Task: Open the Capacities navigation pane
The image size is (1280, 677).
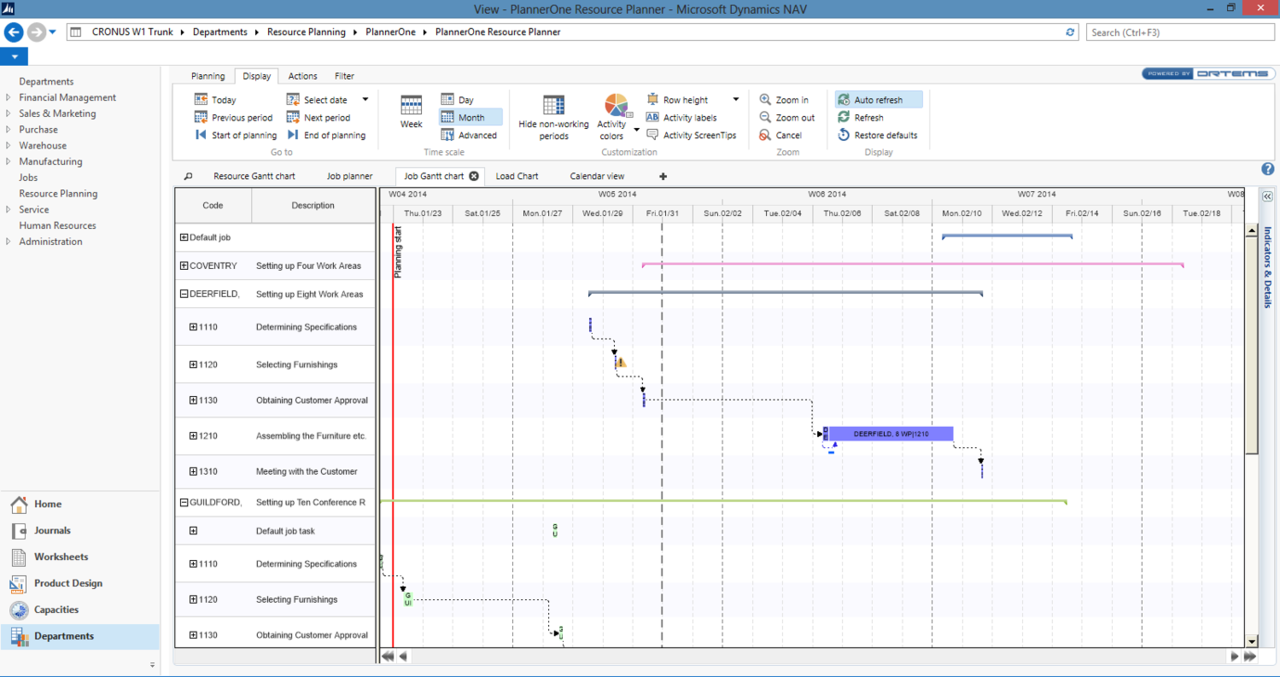Action: (80, 610)
